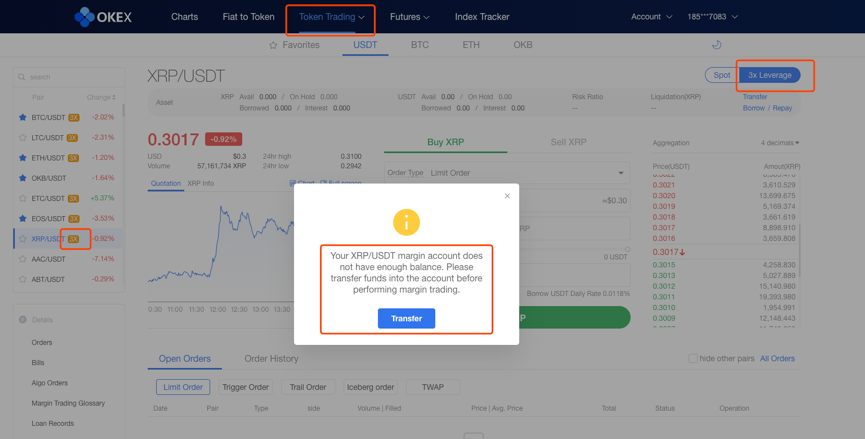Open Orders in Details sidebar
Screen dimensions: 865x439
point(42,342)
